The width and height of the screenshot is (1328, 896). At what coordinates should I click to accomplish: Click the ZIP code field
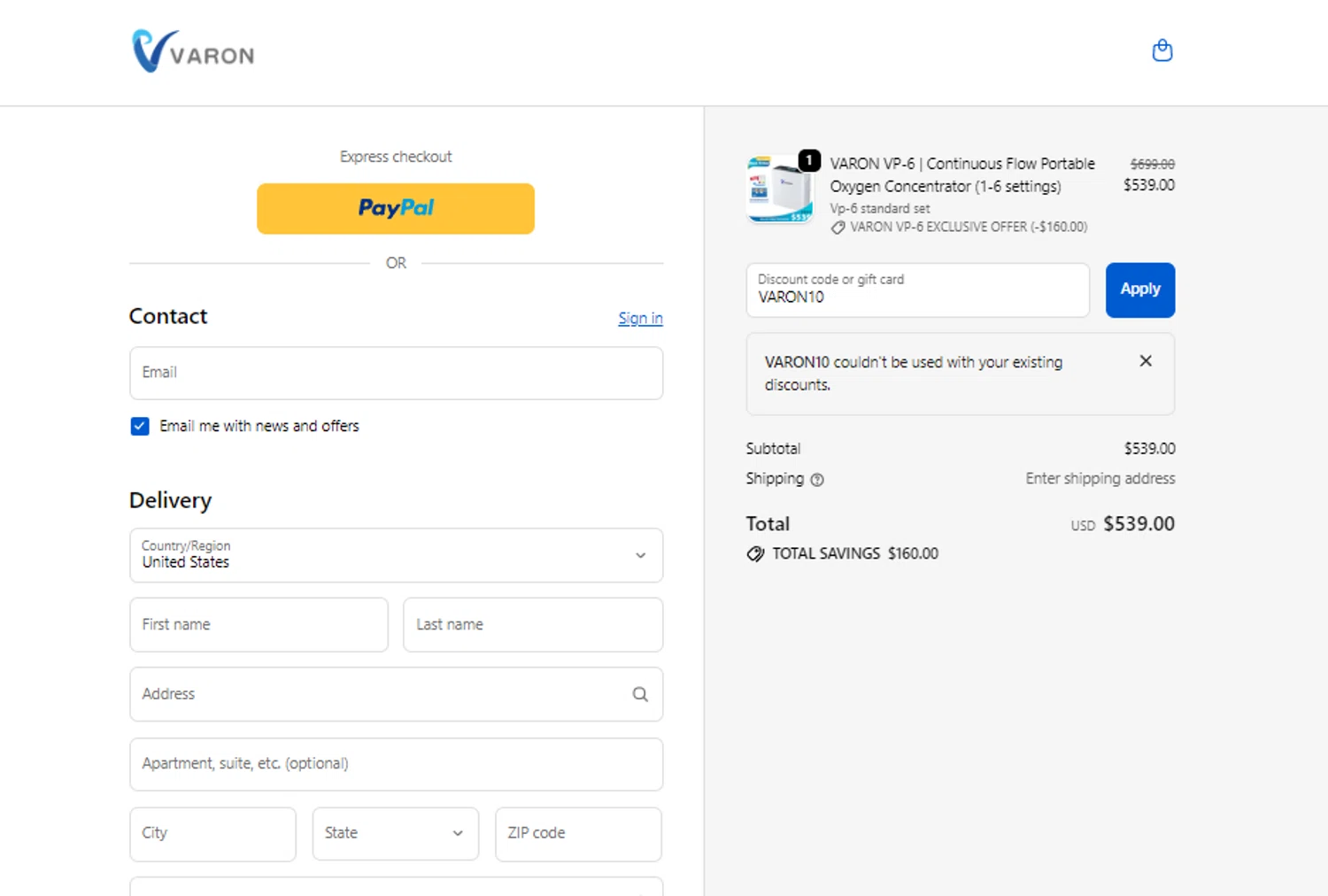click(x=578, y=834)
